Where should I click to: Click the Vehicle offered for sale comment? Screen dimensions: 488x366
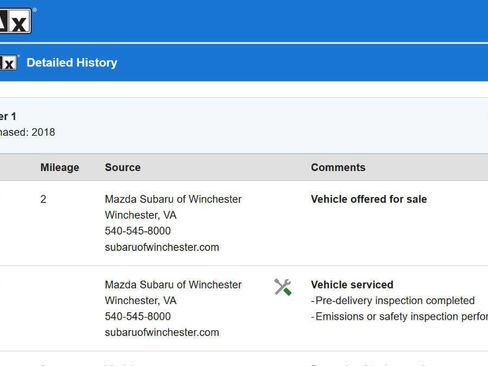coord(369,199)
